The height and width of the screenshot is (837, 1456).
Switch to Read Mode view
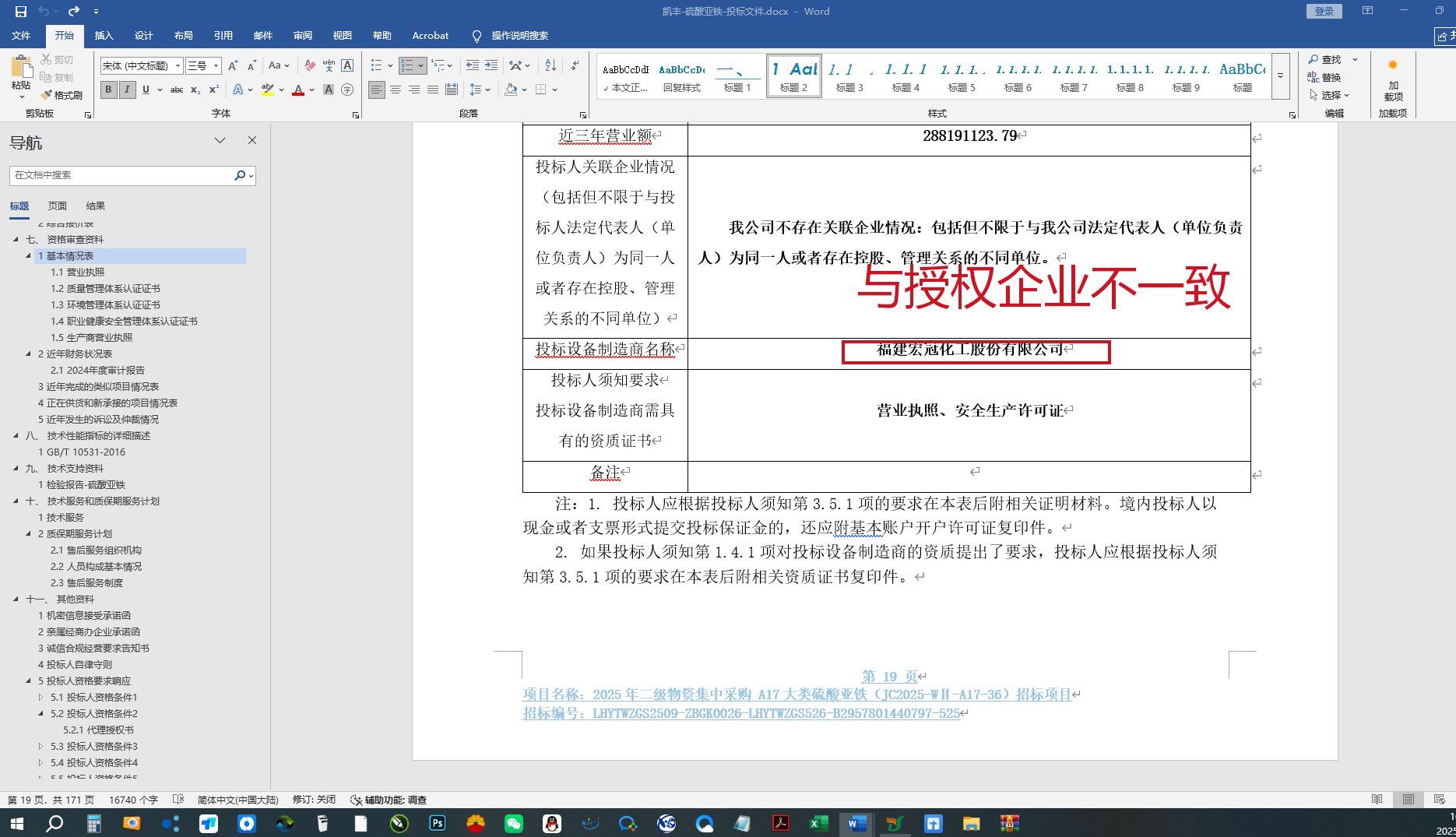1377,800
